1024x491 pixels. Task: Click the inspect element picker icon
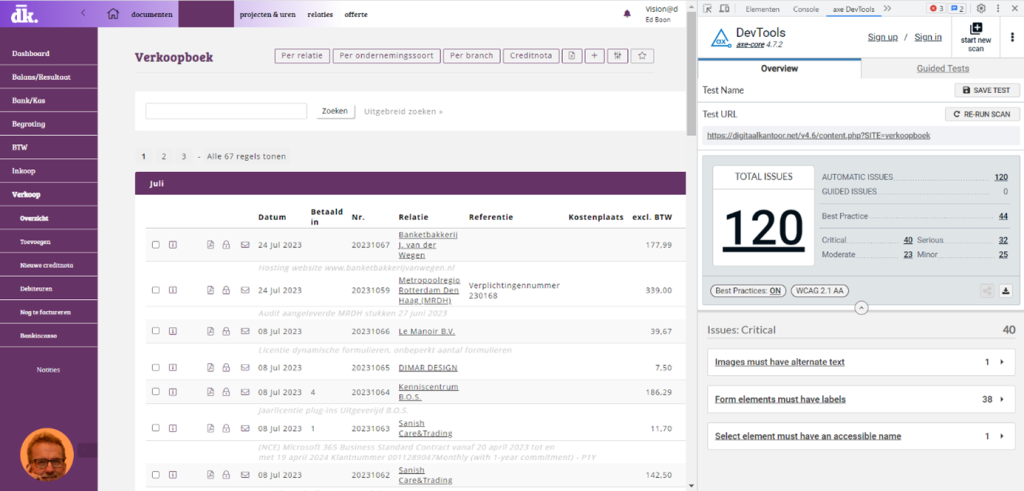pos(708,8)
